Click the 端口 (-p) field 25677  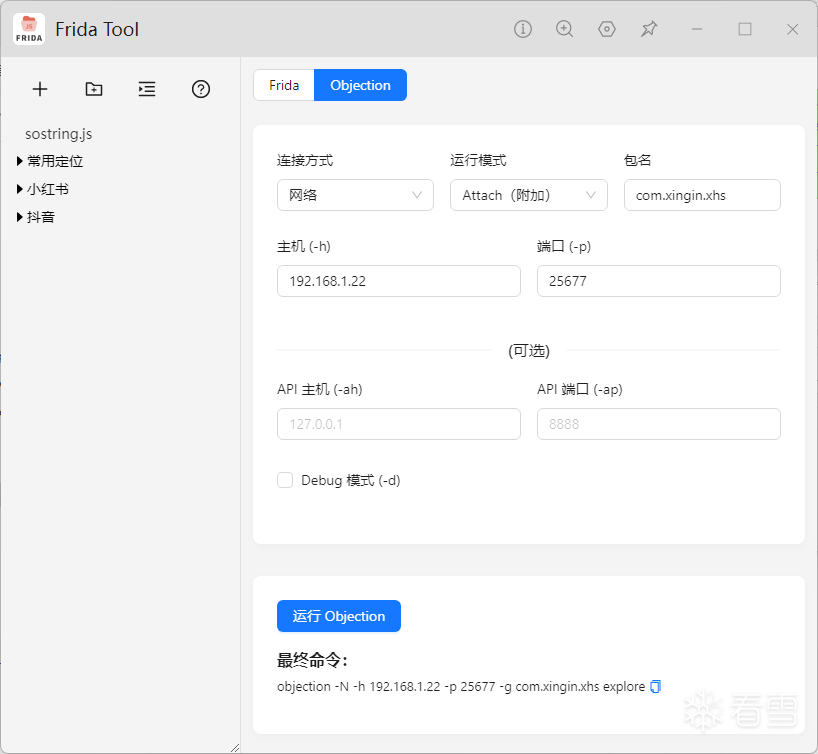659,281
